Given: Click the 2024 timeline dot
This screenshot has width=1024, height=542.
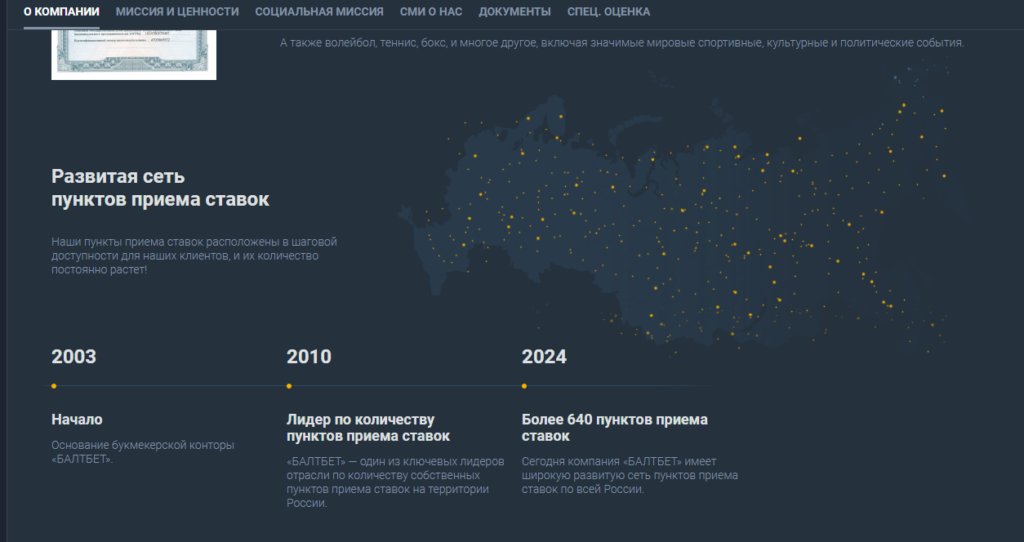Looking at the screenshot, I should coord(524,386).
